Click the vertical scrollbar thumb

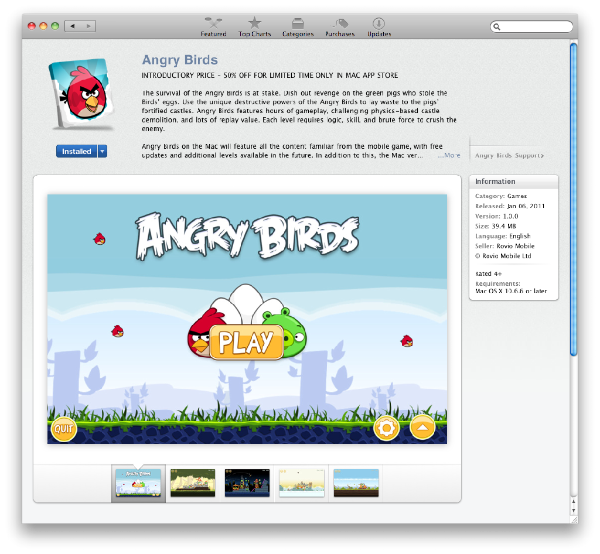[x=573, y=199]
